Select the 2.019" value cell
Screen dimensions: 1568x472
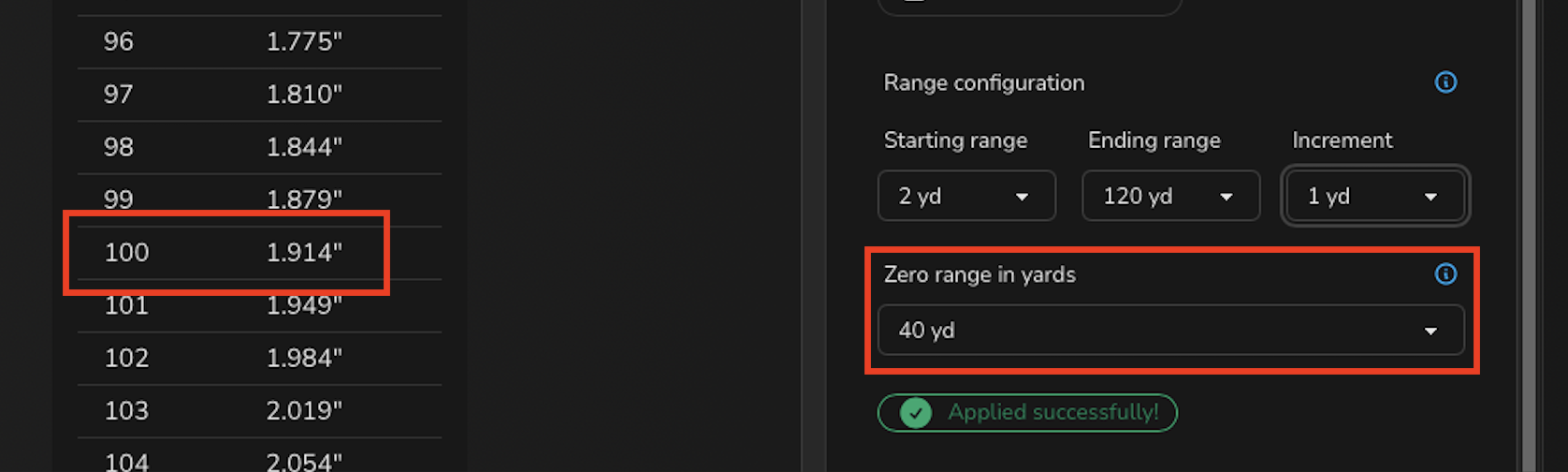point(304,410)
